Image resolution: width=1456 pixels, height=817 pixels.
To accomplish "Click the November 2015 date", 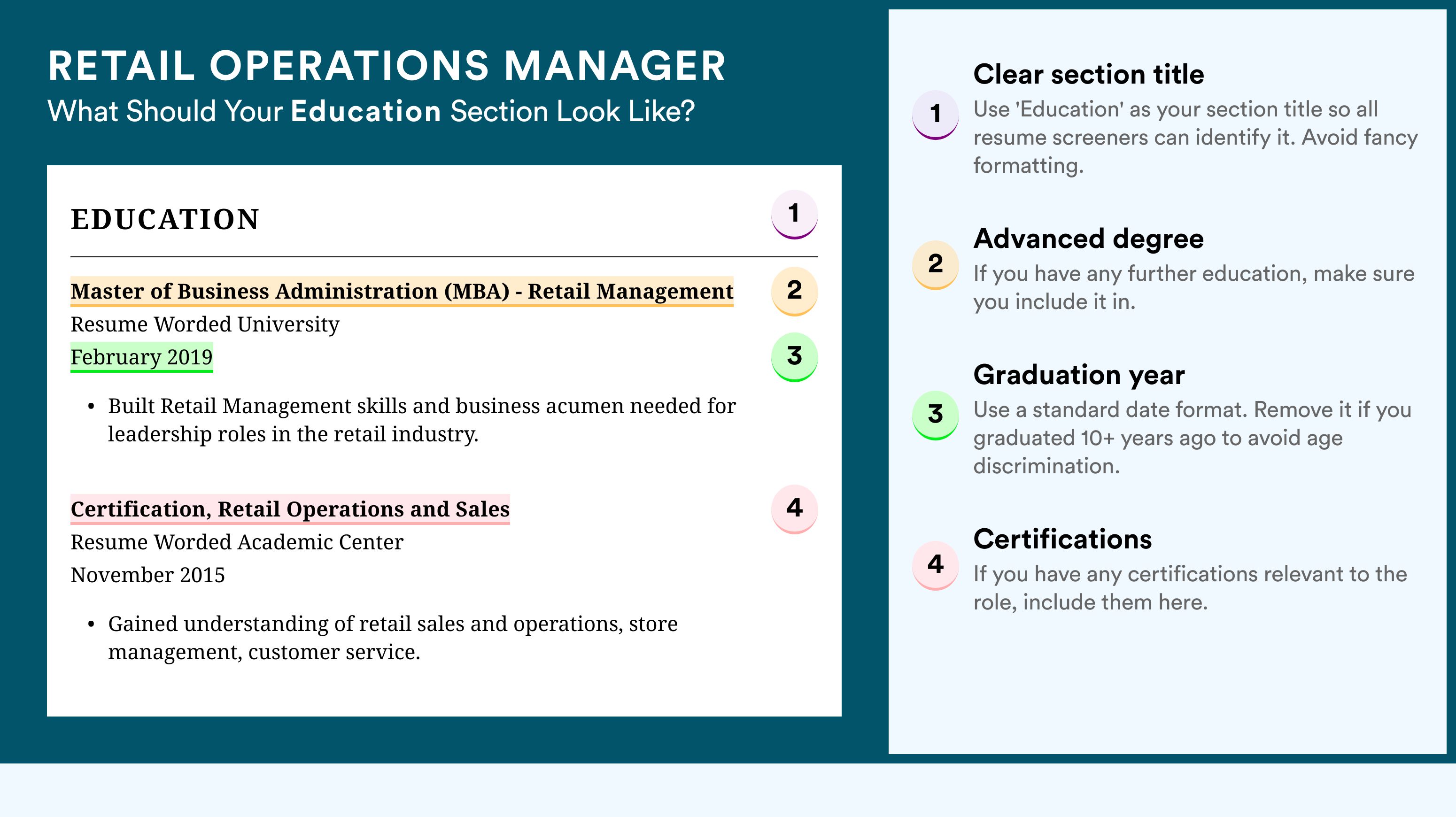I will [147, 575].
